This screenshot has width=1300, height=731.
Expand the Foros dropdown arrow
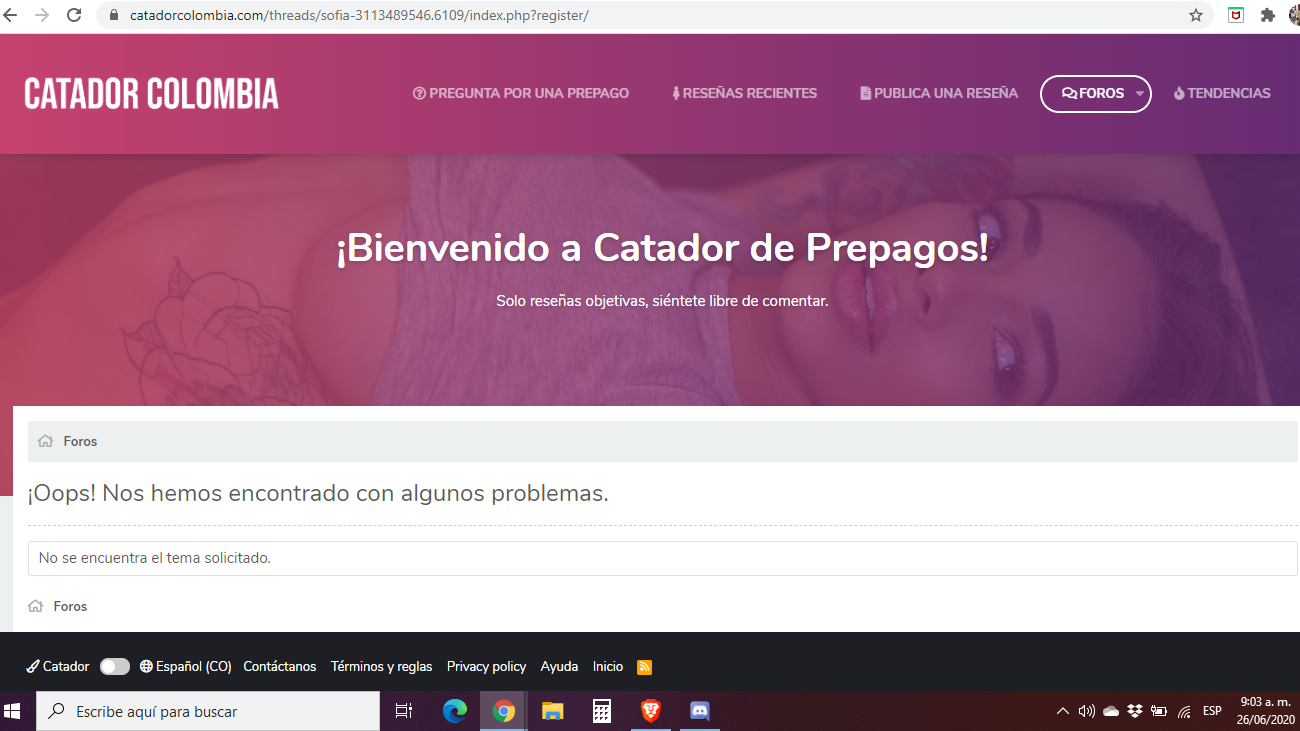click(x=1140, y=94)
